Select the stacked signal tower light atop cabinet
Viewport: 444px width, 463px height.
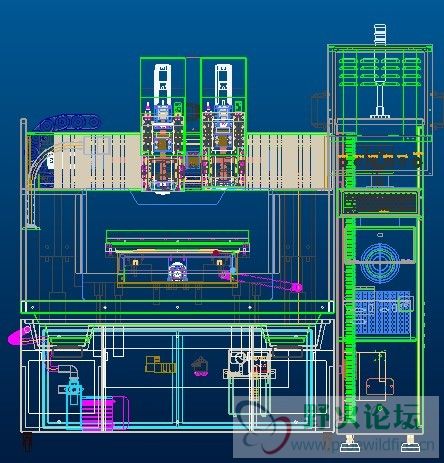380,34
